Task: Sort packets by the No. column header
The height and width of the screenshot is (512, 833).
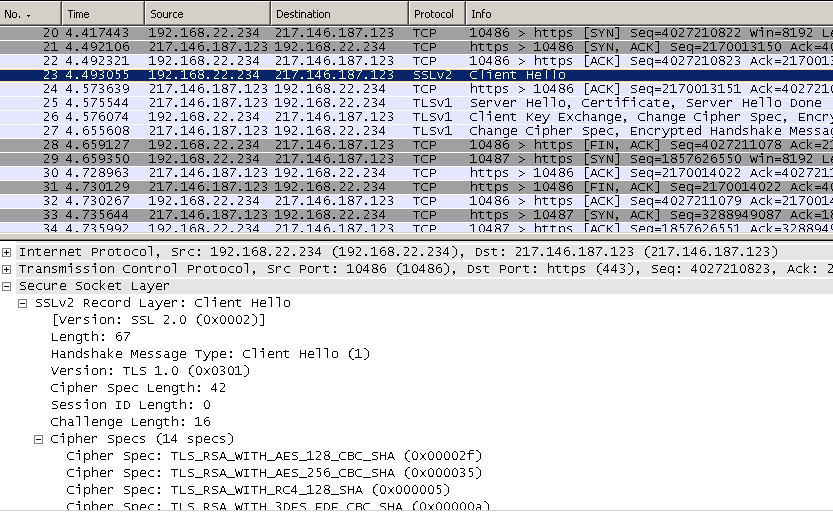Action: click(x=30, y=14)
